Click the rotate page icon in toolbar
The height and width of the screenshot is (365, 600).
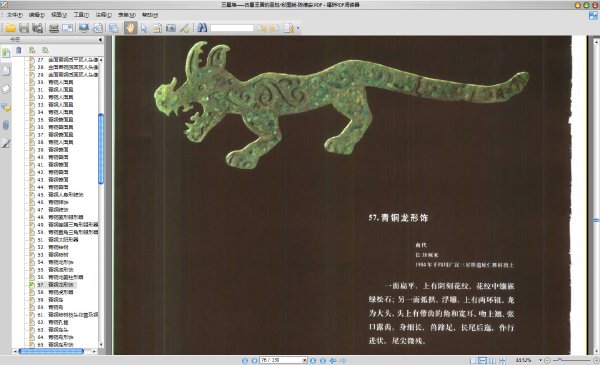(x=98, y=28)
